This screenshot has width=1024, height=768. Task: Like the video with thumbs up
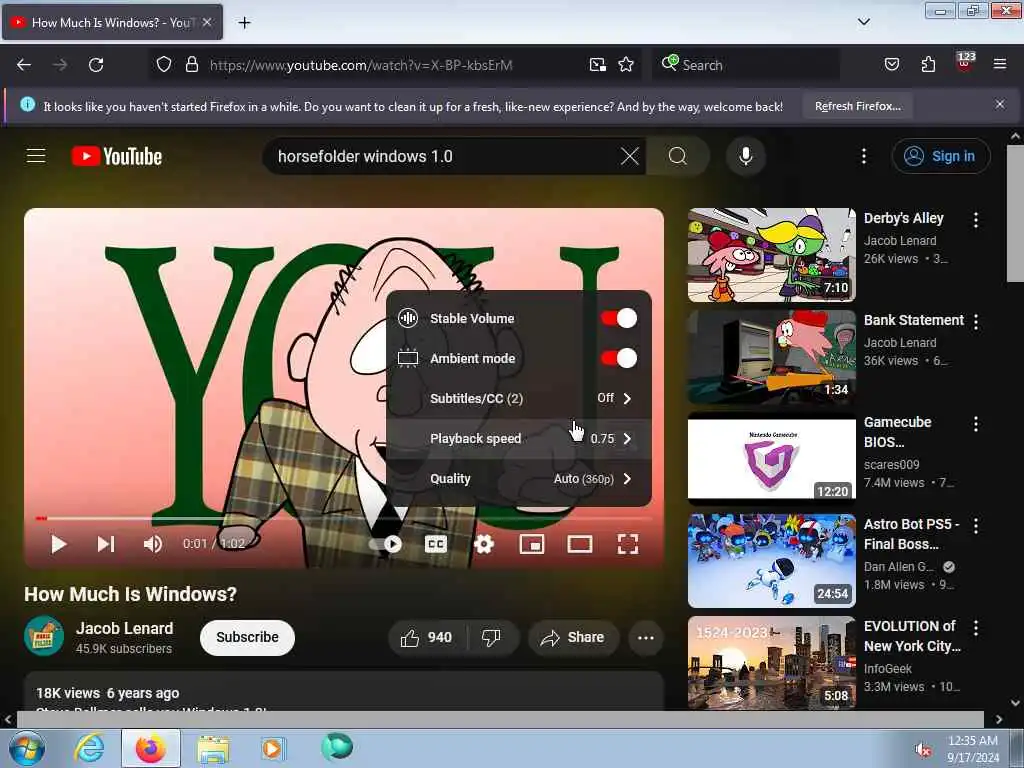[x=427, y=637]
